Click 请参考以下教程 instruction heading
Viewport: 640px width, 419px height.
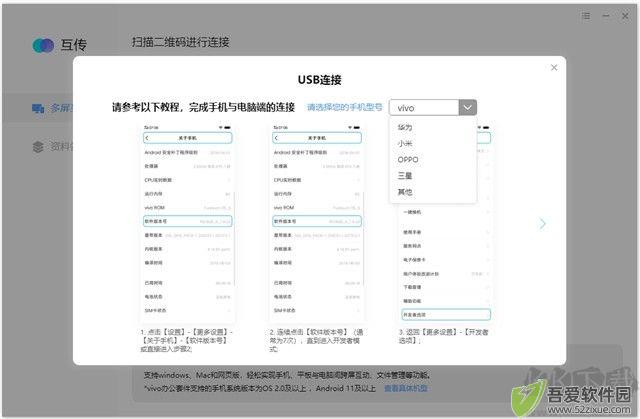pyautogui.click(x=203, y=107)
